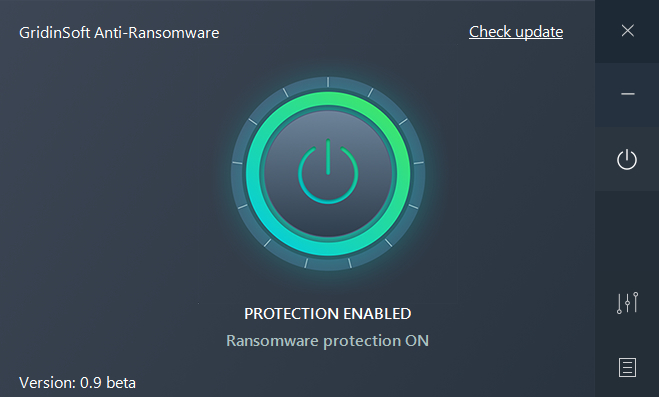Select the power protection tab in sidebar
Viewport: 659px width, 397px height.
(627, 159)
